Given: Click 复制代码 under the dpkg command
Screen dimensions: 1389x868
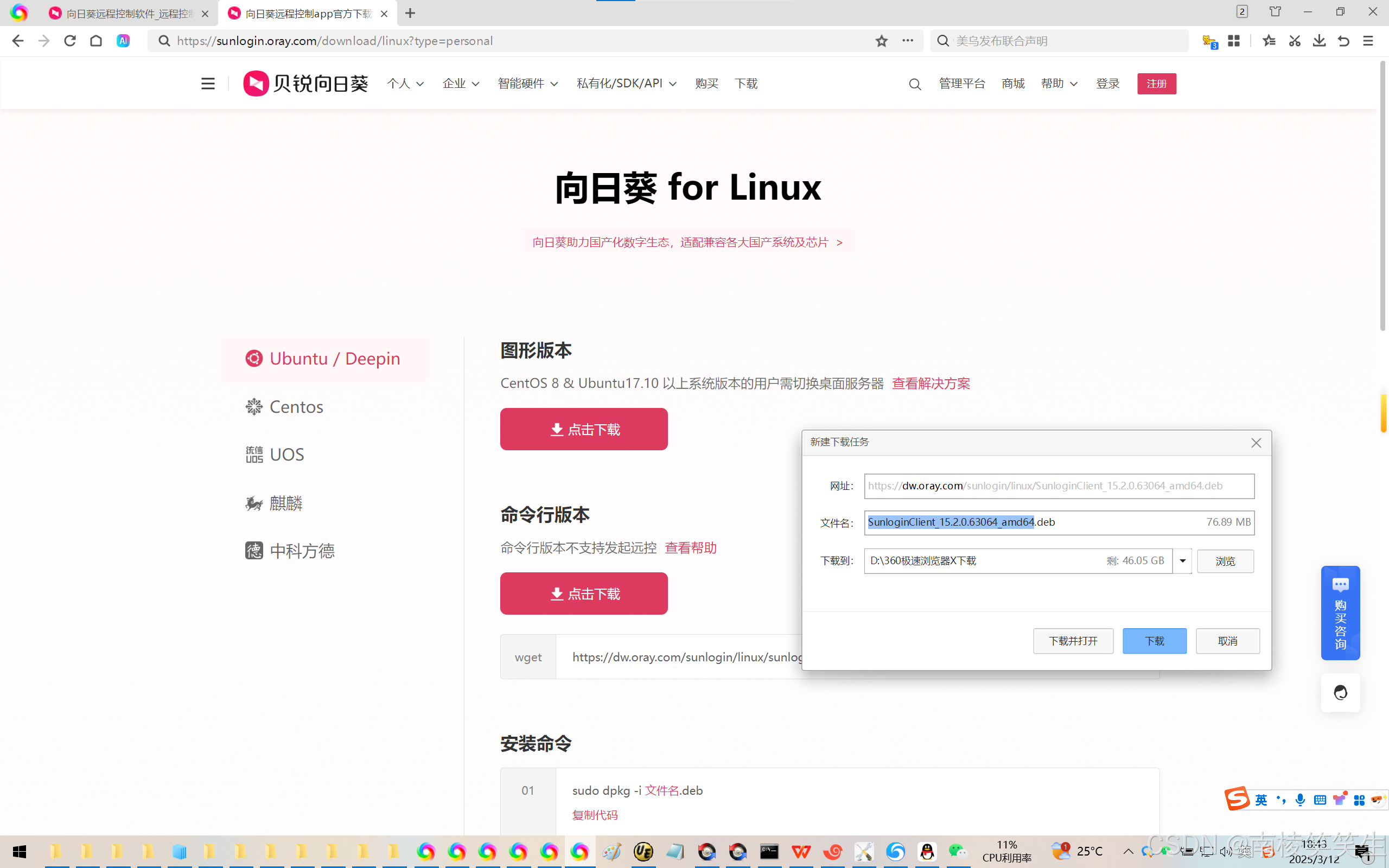Looking at the screenshot, I should [x=595, y=815].
